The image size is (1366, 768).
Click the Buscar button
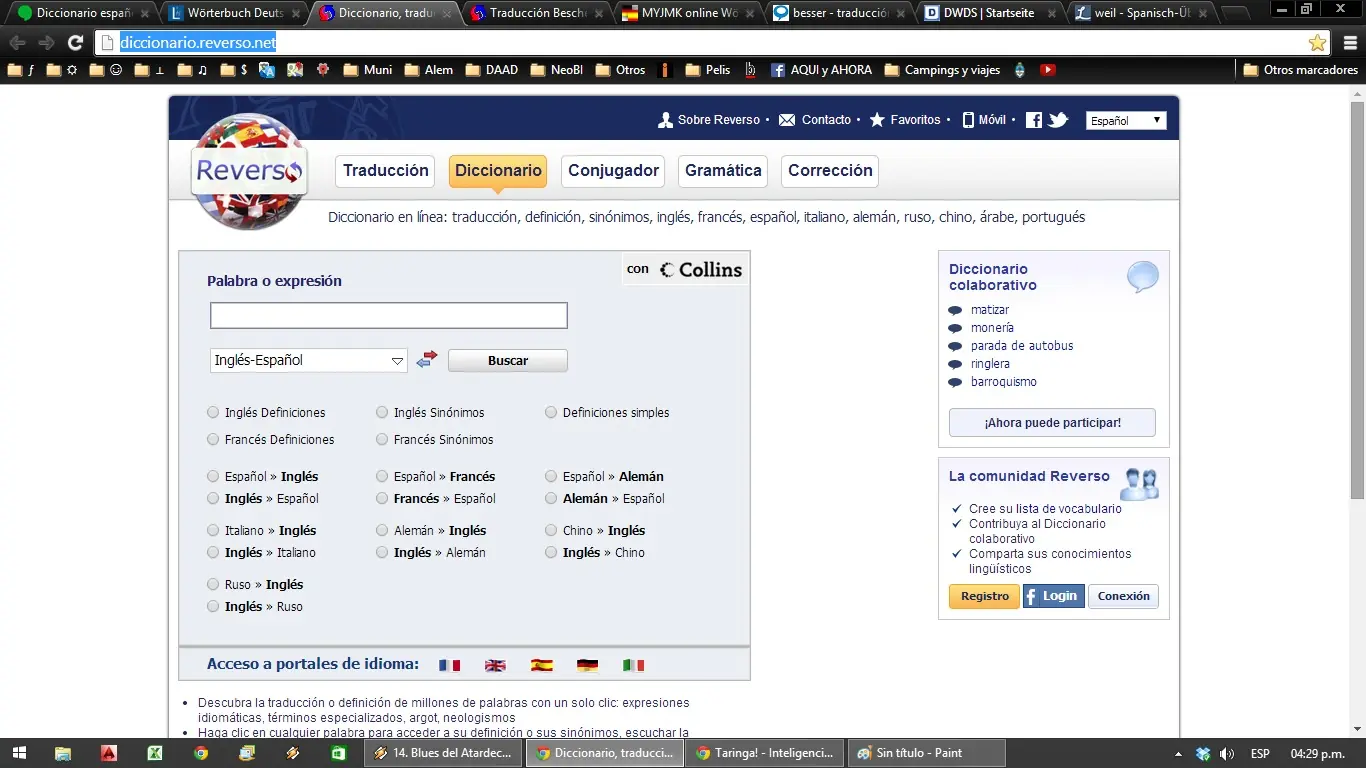point(508,361)
